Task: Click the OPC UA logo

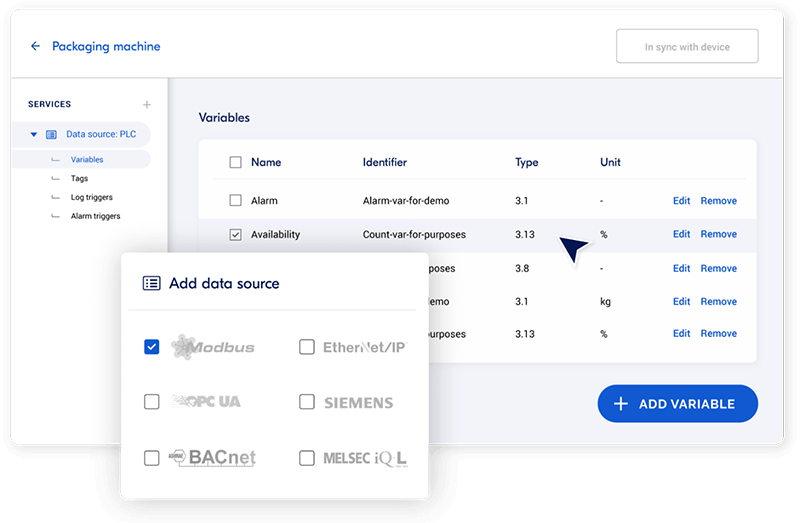Action: pos(206,402)
